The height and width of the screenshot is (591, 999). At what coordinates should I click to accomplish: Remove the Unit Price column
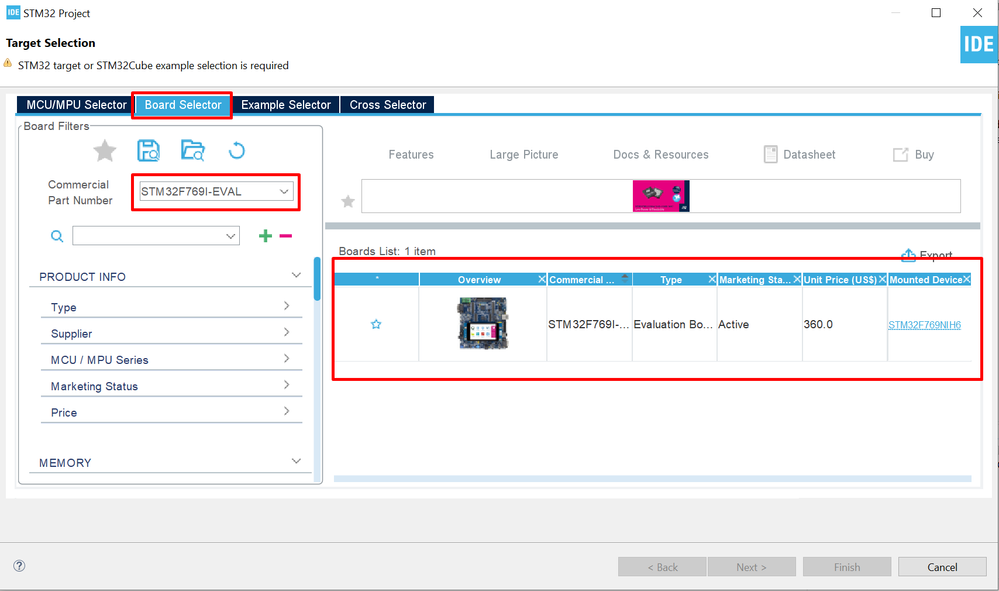[x=882, y=279]
